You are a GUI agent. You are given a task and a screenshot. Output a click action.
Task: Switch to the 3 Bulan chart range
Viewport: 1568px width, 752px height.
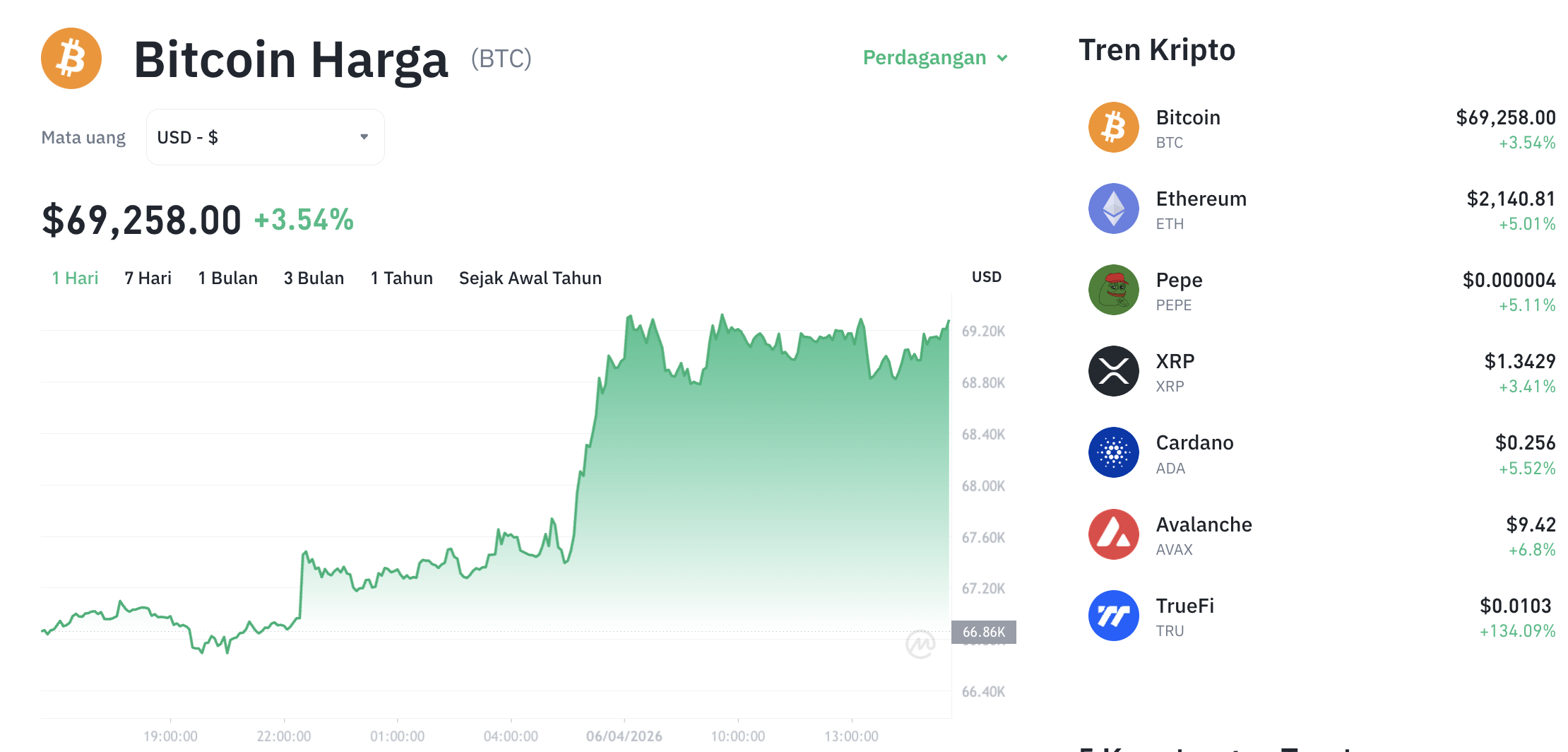(314, 278)
